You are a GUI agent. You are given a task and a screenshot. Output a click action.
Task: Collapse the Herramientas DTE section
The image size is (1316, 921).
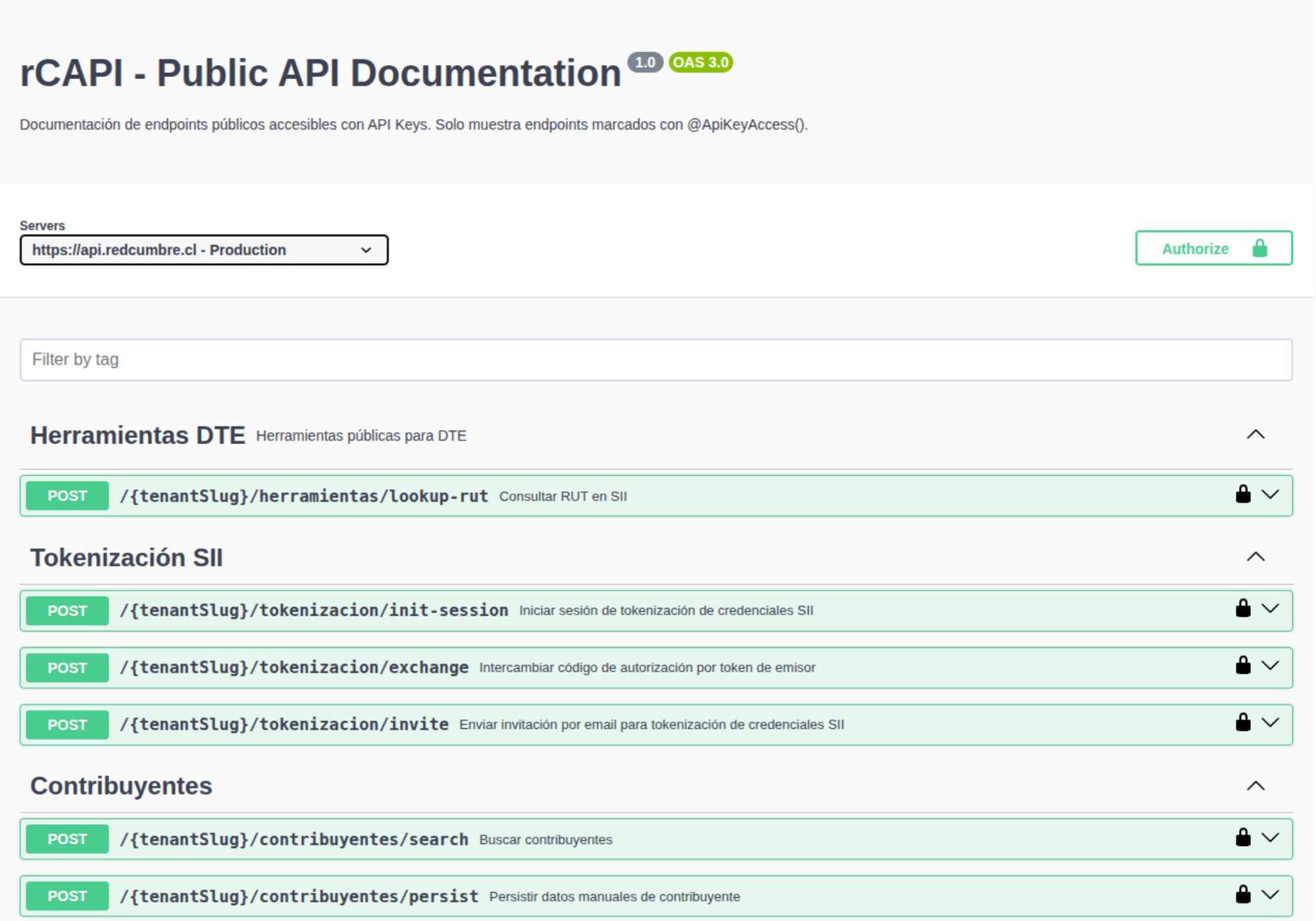point(1255,435)
